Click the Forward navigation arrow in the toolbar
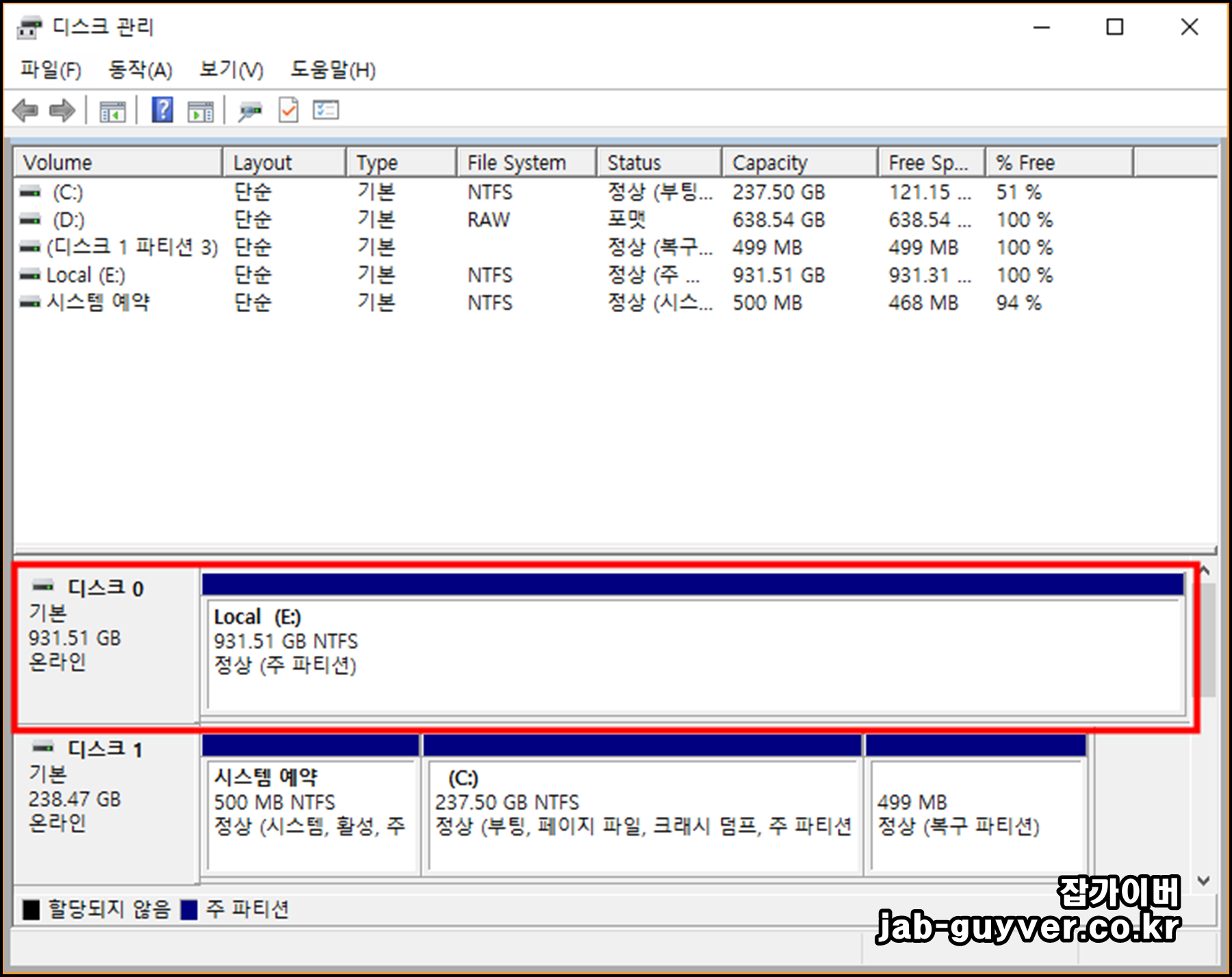Screen dimensions: 1232x977 (62, 110)
